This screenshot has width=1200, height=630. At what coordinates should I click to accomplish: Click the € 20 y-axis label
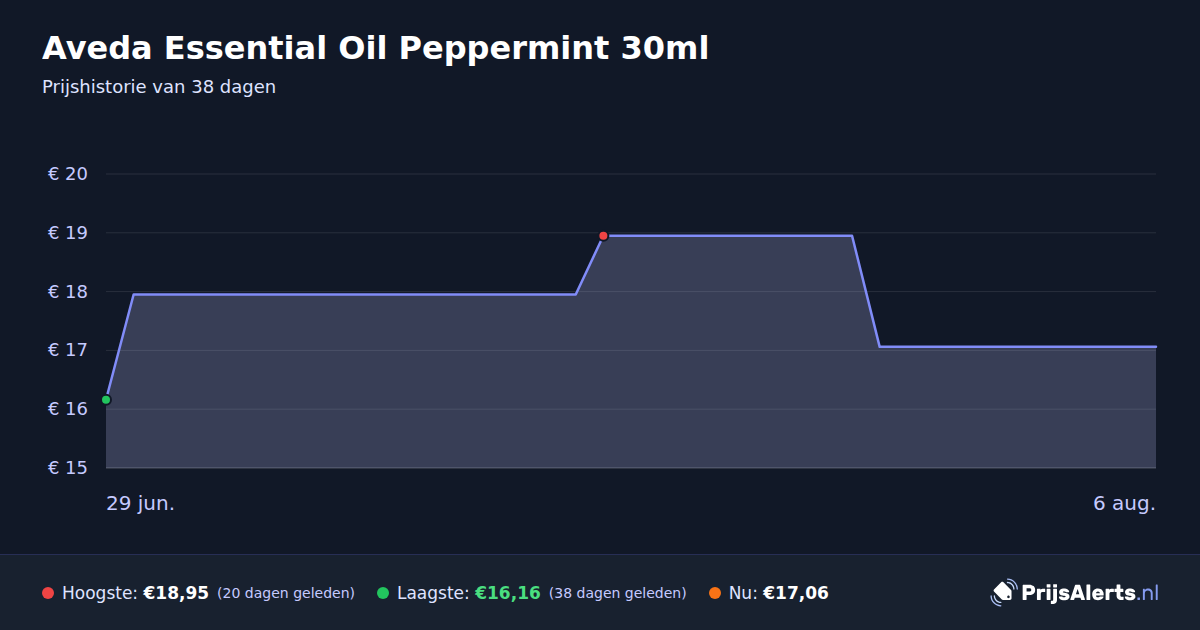(x=68, y=174)
